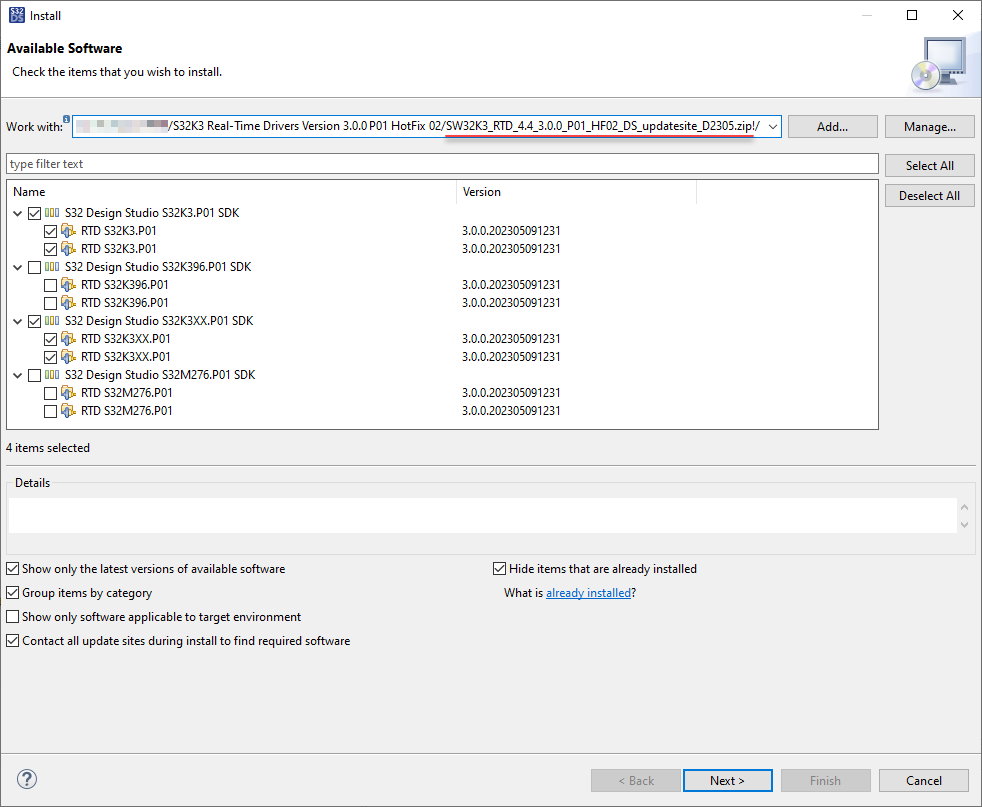Click the first RTD S32K396.P01 feature icon
The height and width of the screenshot is (807, 982).
[x=68, y=285]
